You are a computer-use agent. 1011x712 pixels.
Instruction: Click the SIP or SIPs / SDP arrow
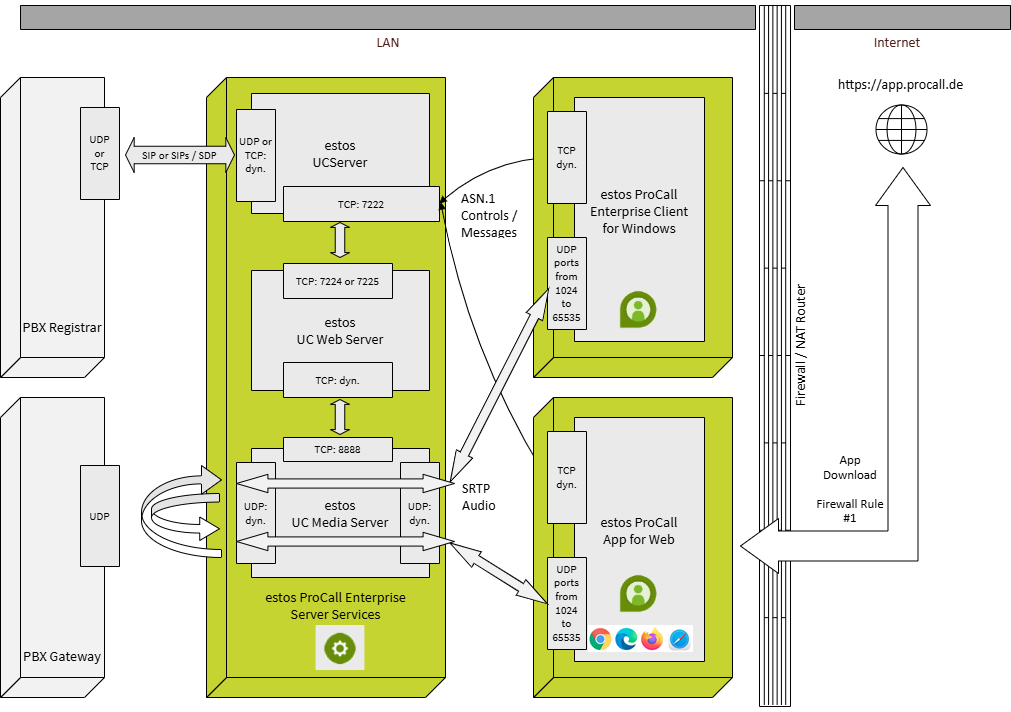[x=180, y=156]
